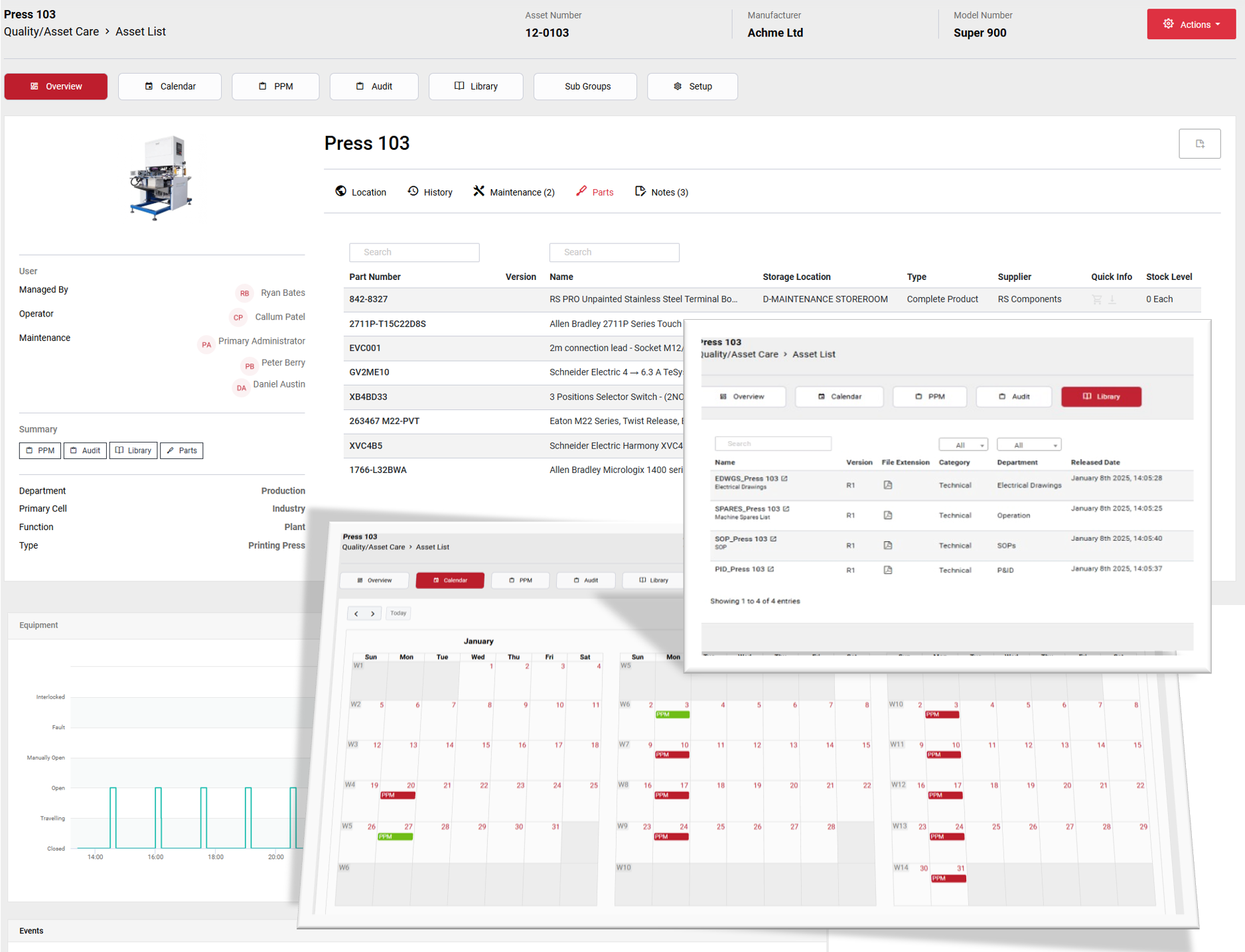1245x952 pixels.
Task: Click the file icon in SPARES_Press 103 row
Action: pyautogui.click(x=887, y=515)
